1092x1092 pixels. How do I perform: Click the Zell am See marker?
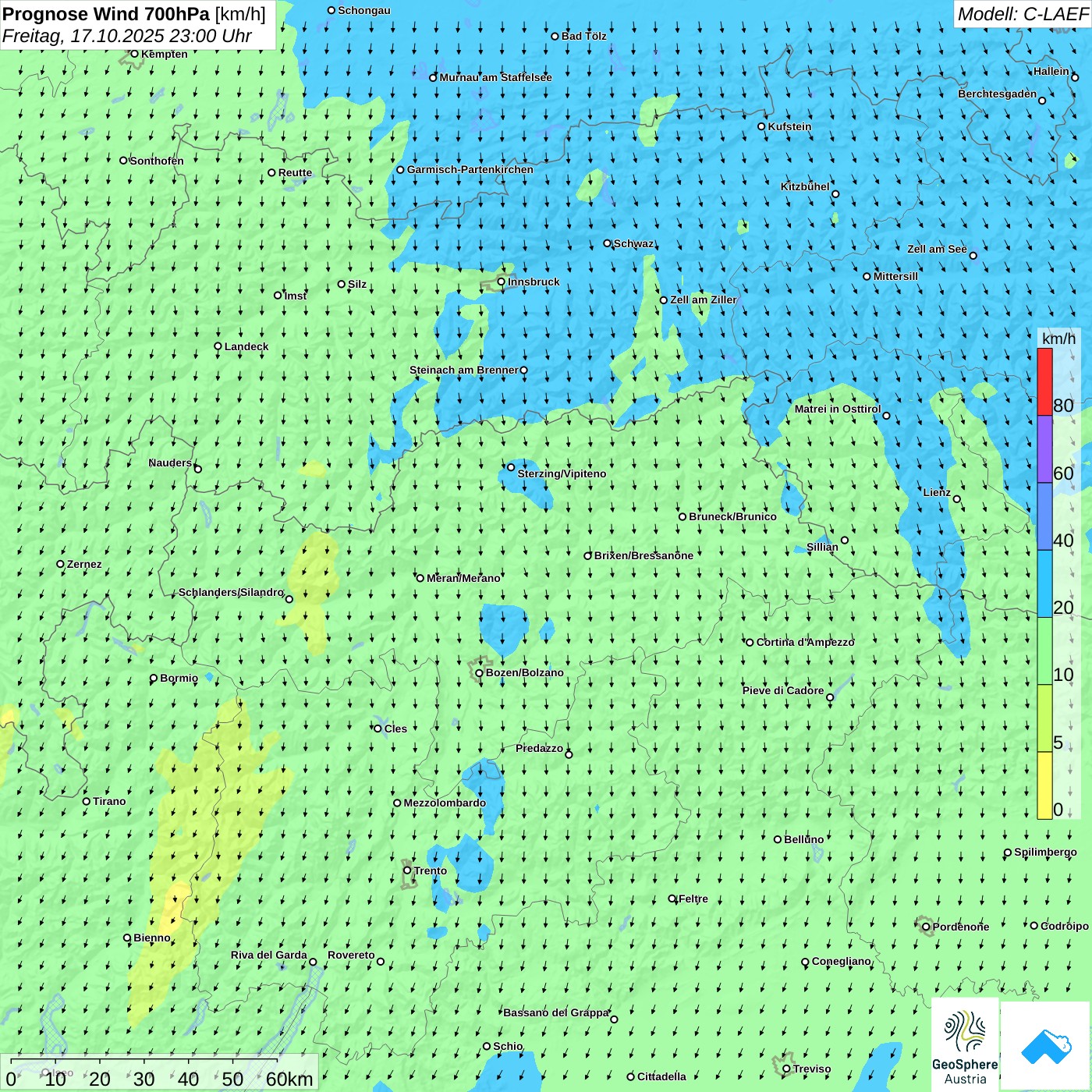pos(973,255)
